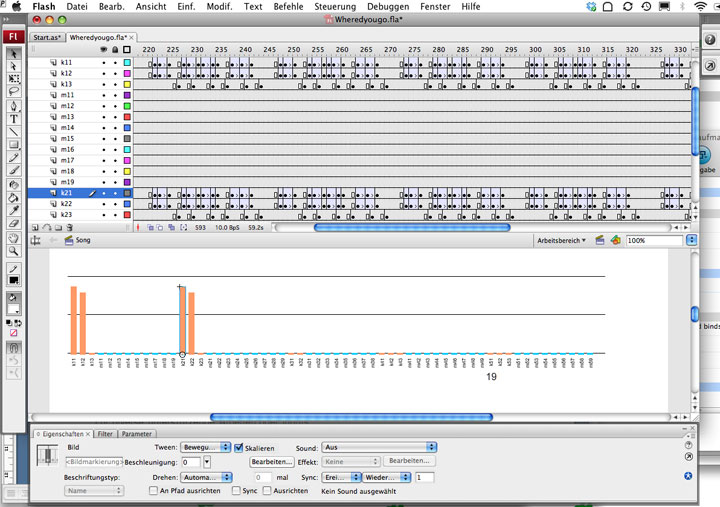Image resolution: width=720 pixels, height=507 pixels.
Task: Click insert layer icon below layers
Action: pyautogui.click(x=35, y=227)
